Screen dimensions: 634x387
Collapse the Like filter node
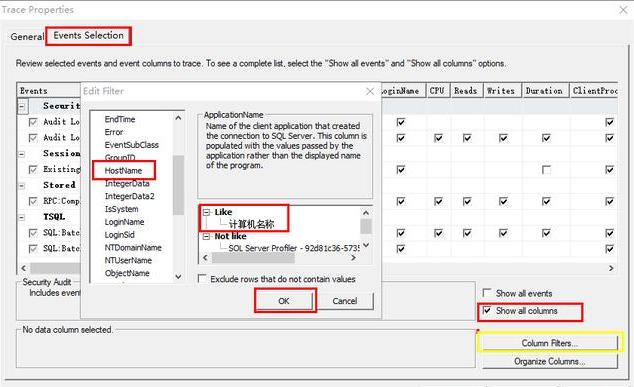tap(207, 212)
